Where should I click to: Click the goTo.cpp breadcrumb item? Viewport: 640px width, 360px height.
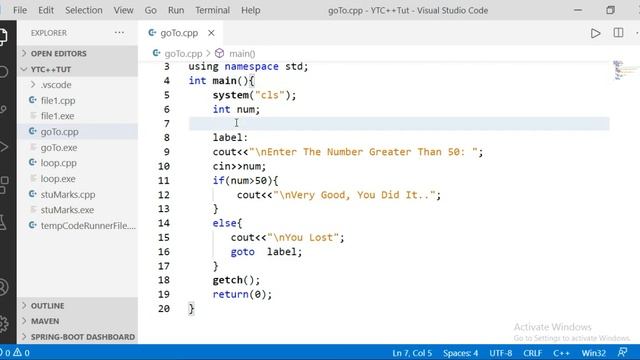pos(183,53)
